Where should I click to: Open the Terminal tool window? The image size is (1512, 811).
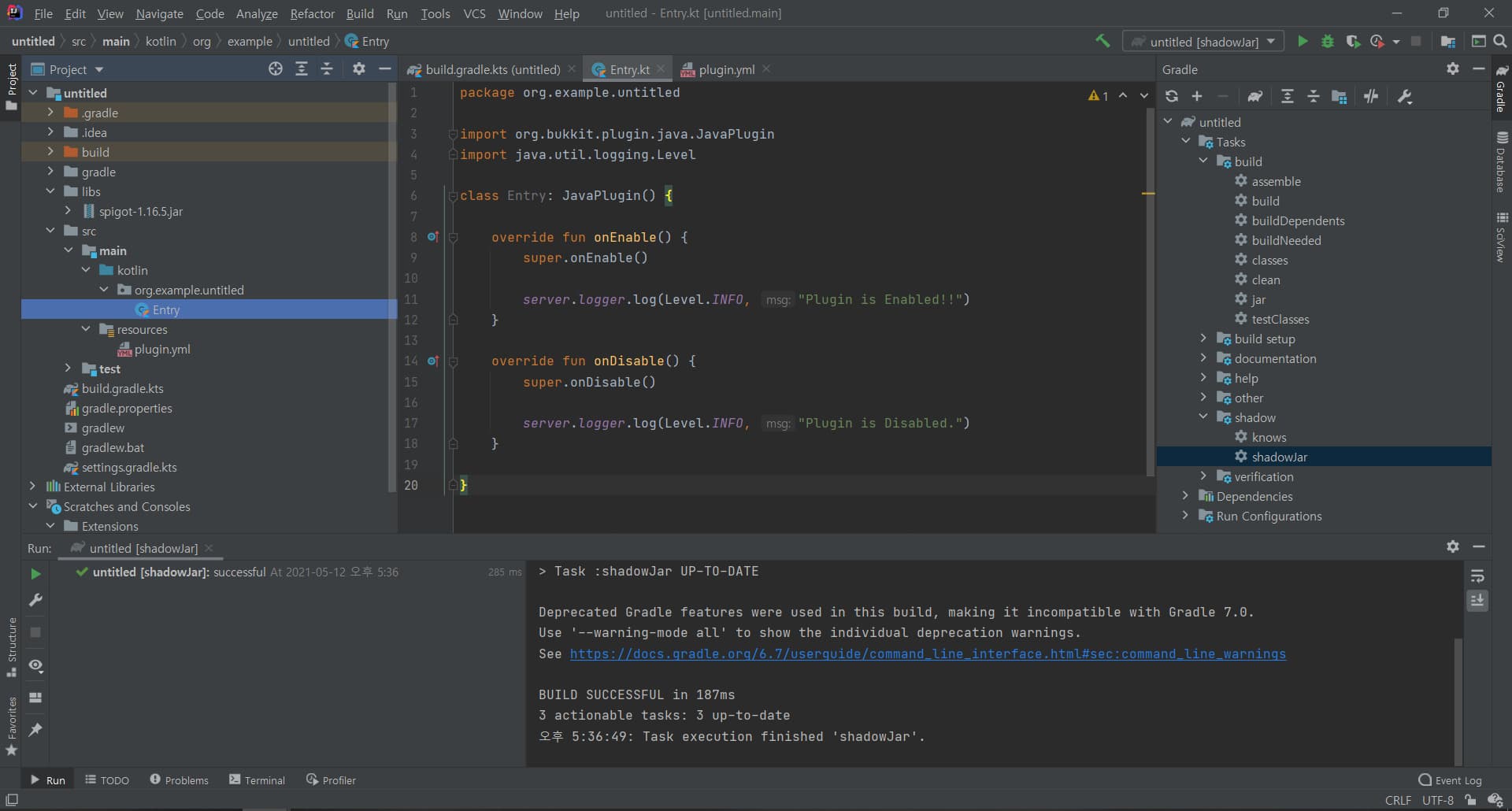click(257, 780)
